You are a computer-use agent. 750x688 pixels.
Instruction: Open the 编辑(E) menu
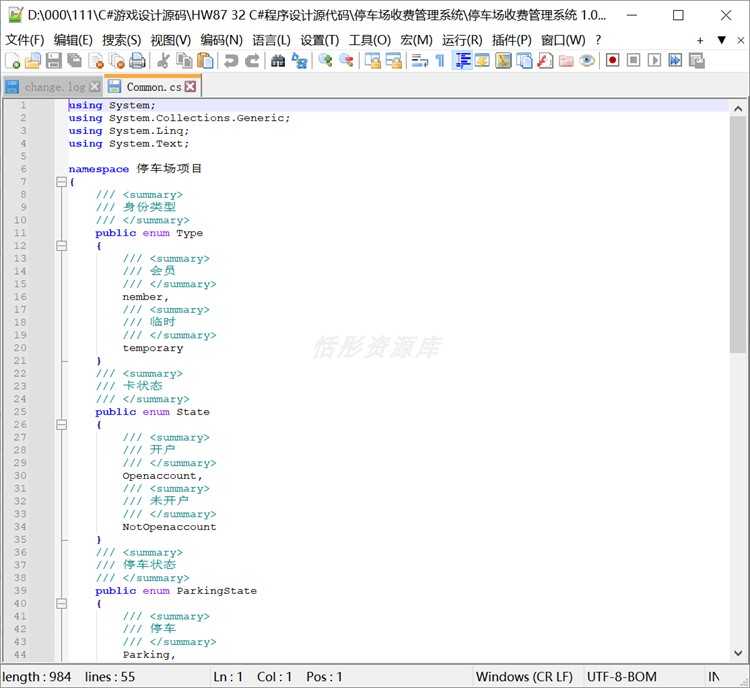pos(73,40)
